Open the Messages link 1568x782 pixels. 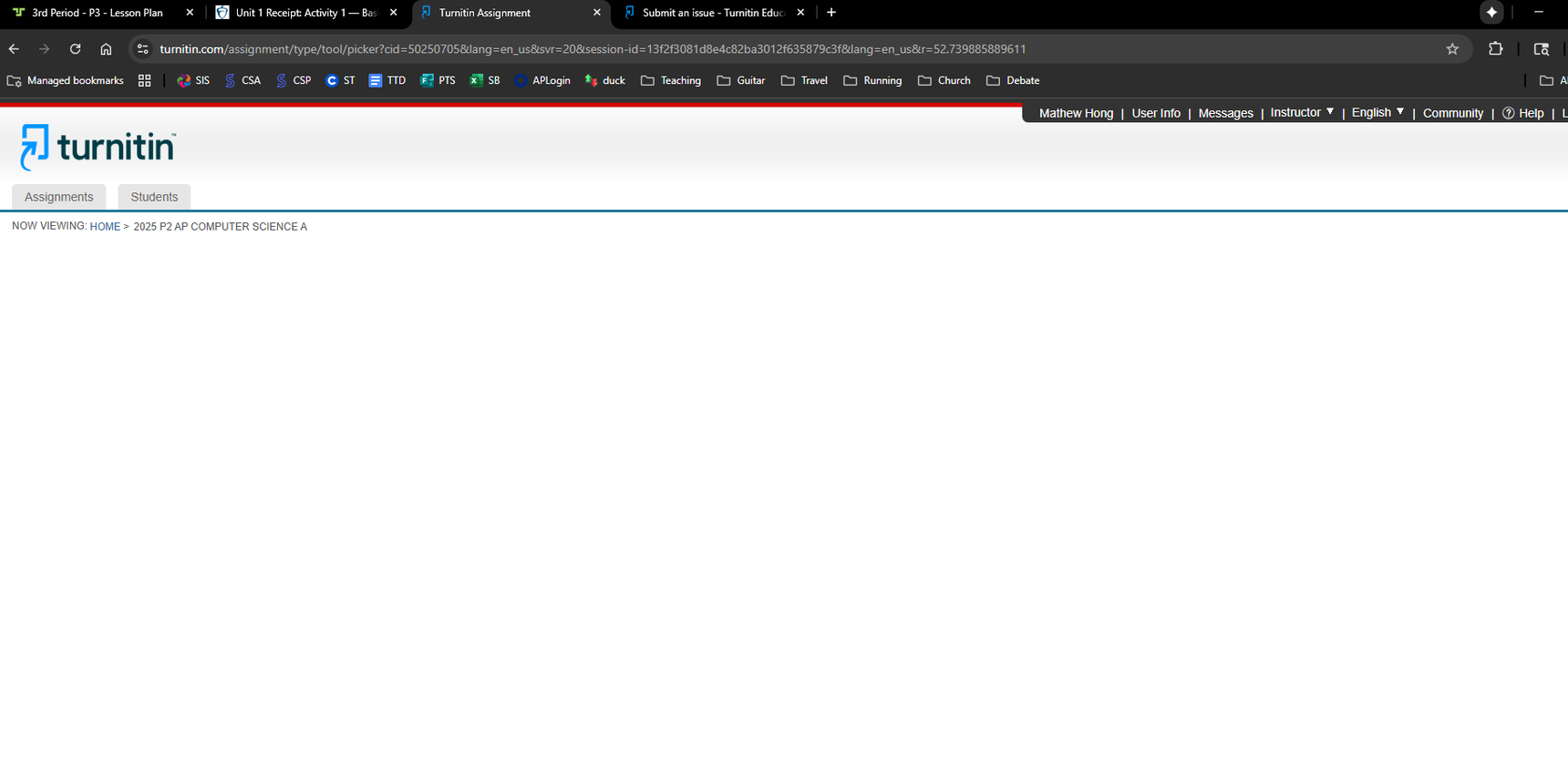point(1225,113)
